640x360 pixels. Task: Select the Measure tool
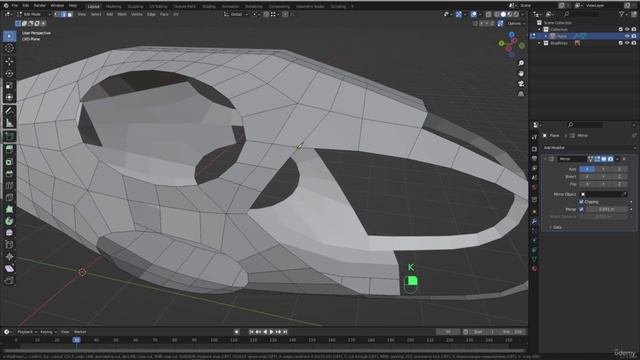pyautogui.click(x=9, y=122)
